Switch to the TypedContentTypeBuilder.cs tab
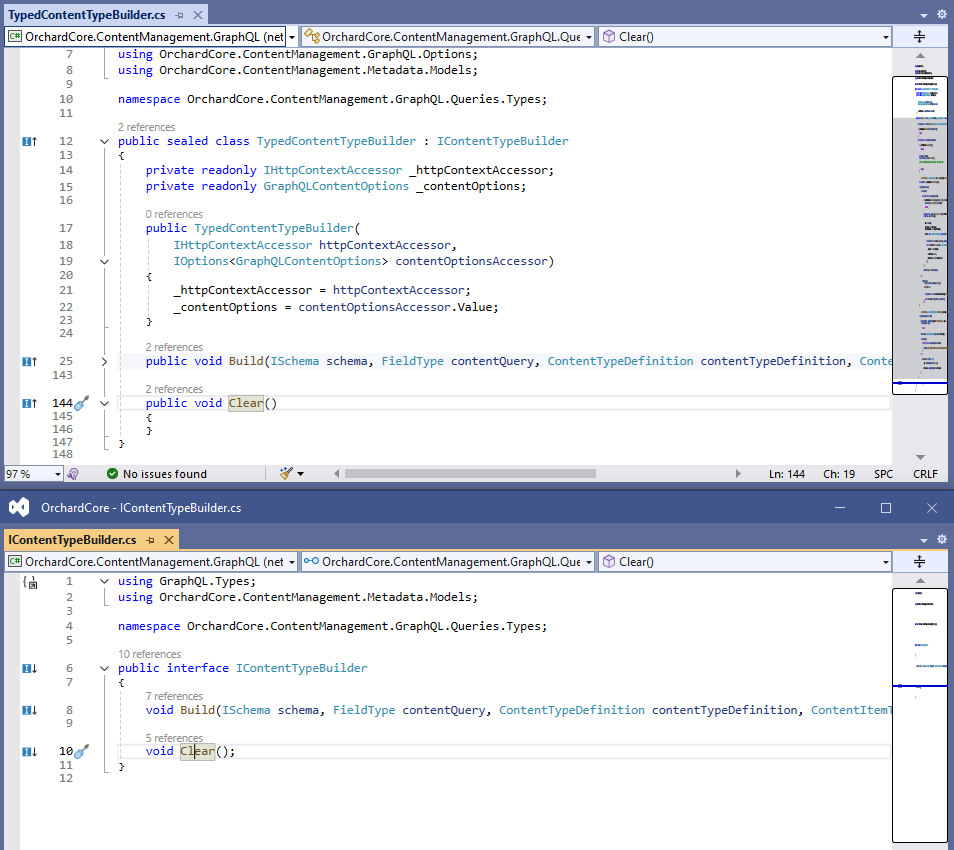 point(86,15)
